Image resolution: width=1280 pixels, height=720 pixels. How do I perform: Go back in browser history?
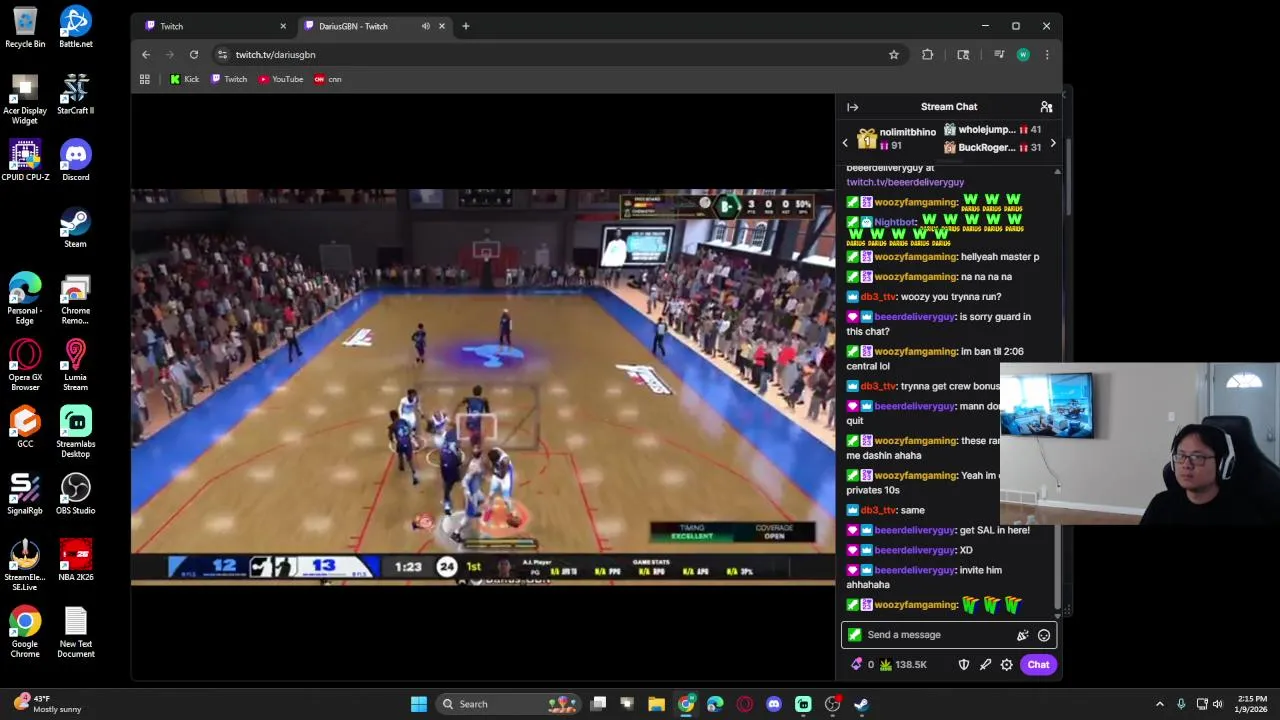click(x=146, y=55)
